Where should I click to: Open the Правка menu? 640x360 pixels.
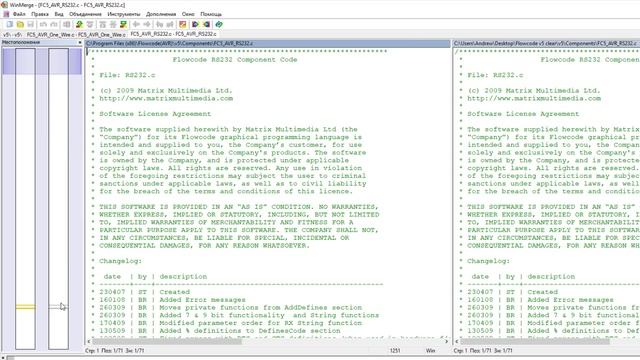40,14
